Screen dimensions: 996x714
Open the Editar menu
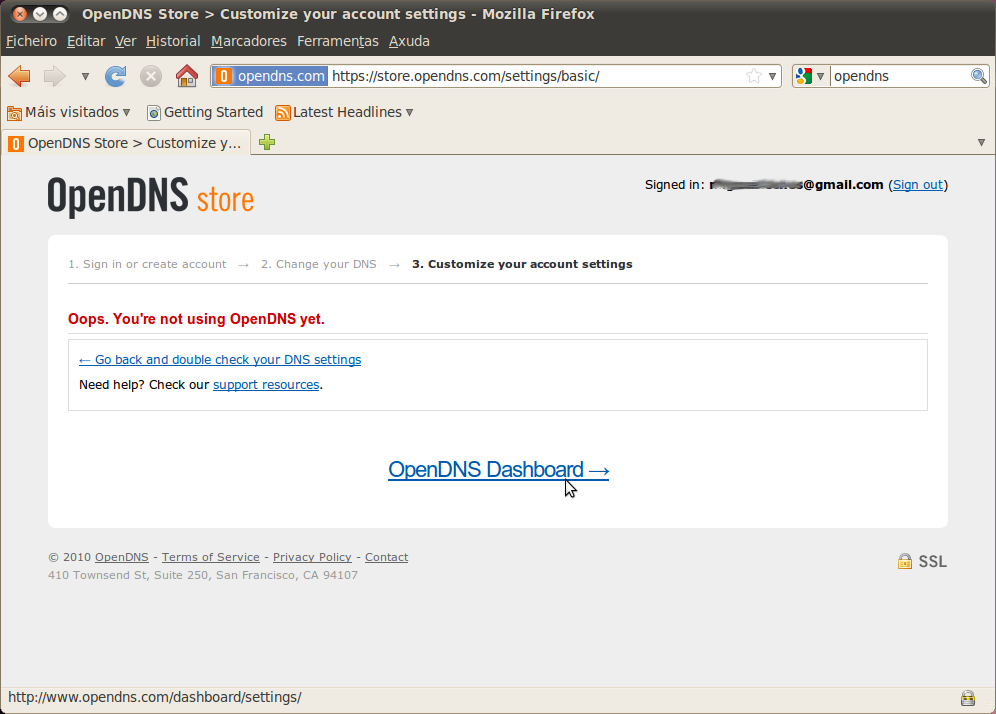click(86, 41)
